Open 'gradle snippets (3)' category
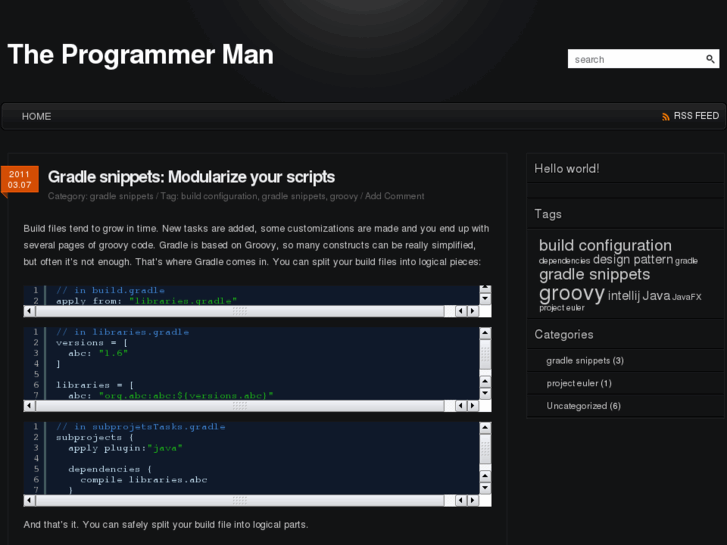Screen dimensions: 727x545 [x=585, y=361]
